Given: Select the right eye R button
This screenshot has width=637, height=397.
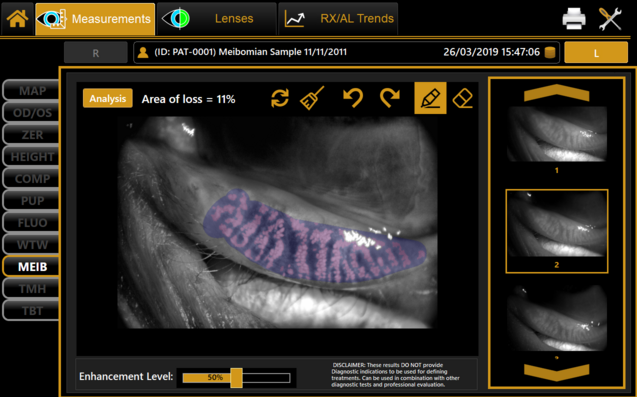Looking at the screenshot, I should 95,53.
